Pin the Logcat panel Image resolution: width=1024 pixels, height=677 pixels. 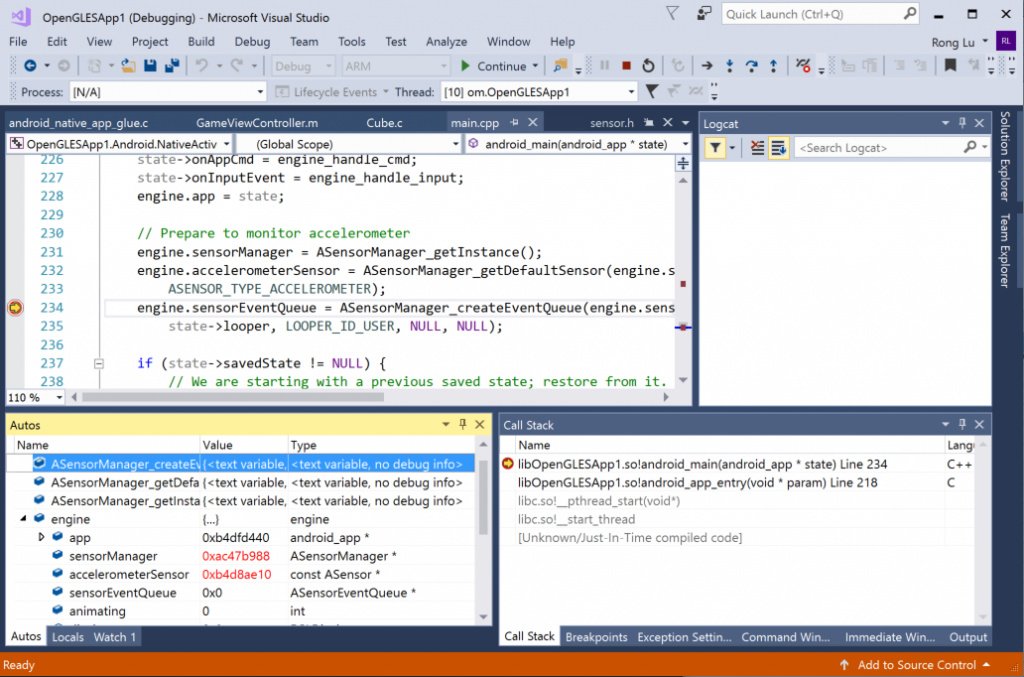(962, 123)
